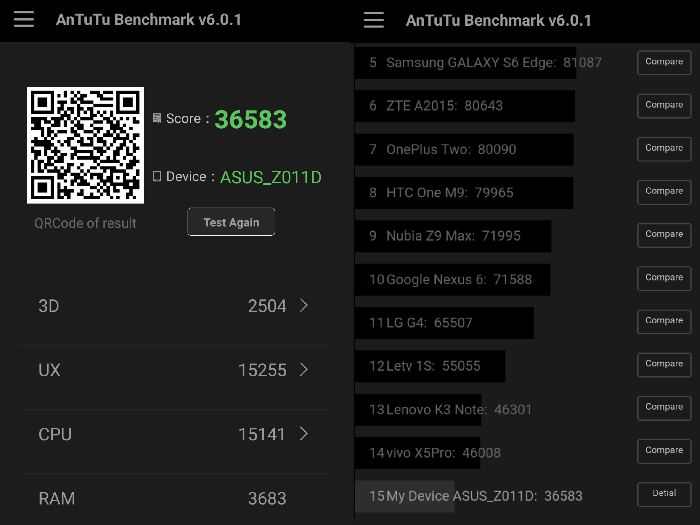Open hamburger menu in right AnTuTu screen

click(374, 20)
